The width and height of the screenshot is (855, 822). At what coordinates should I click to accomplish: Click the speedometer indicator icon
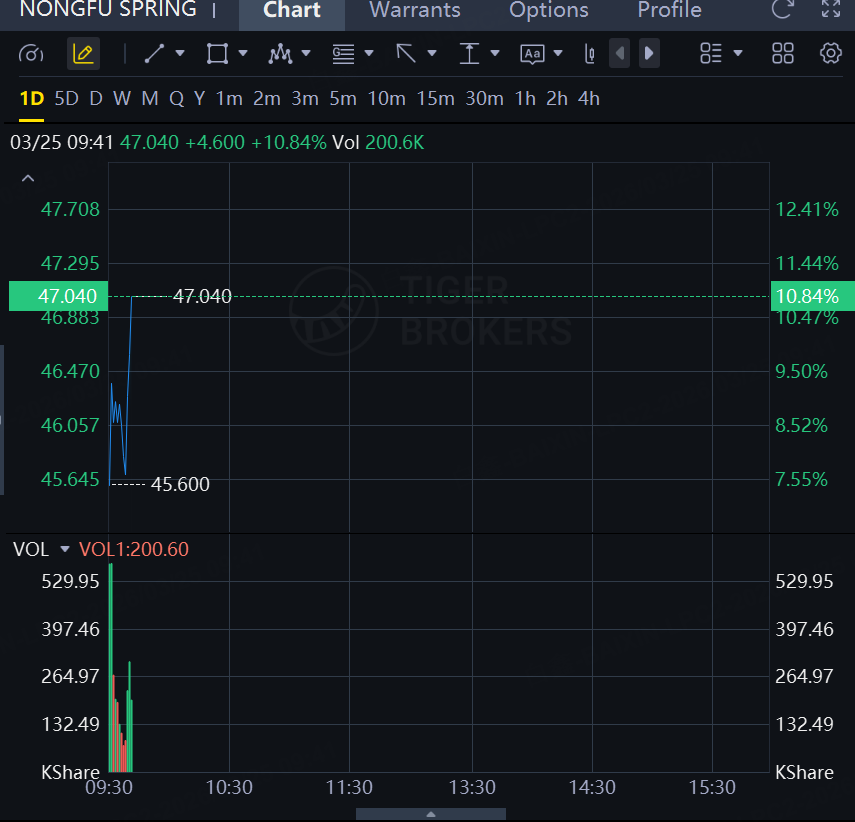click(x=31, y=54)
